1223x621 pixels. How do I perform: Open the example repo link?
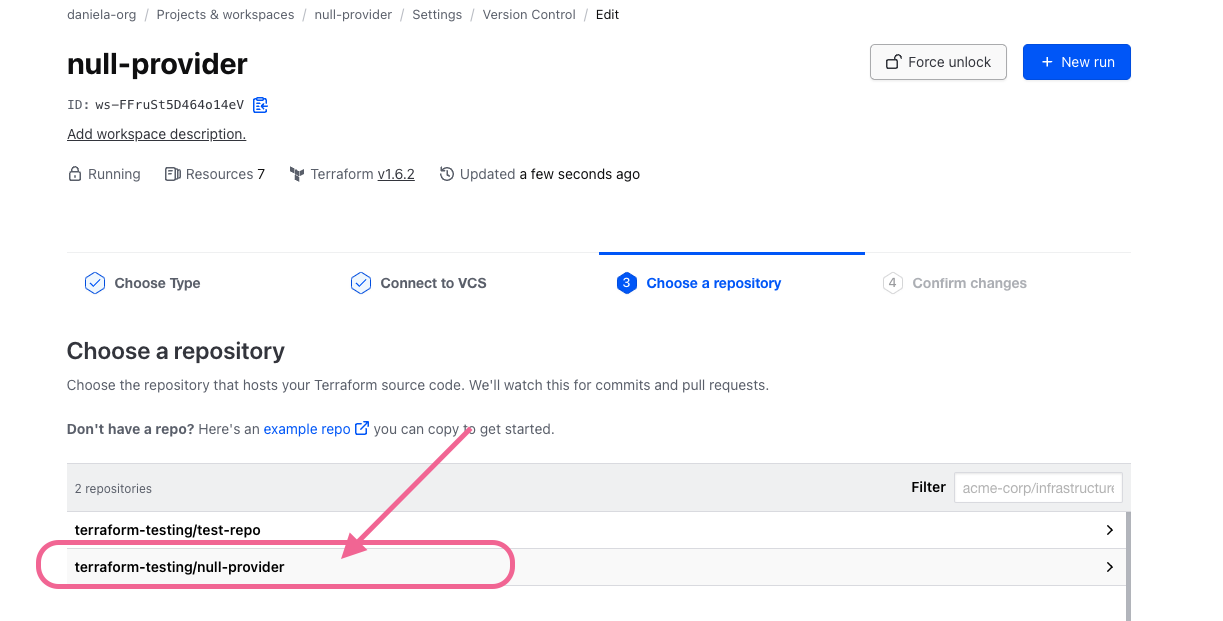(306, 429)
